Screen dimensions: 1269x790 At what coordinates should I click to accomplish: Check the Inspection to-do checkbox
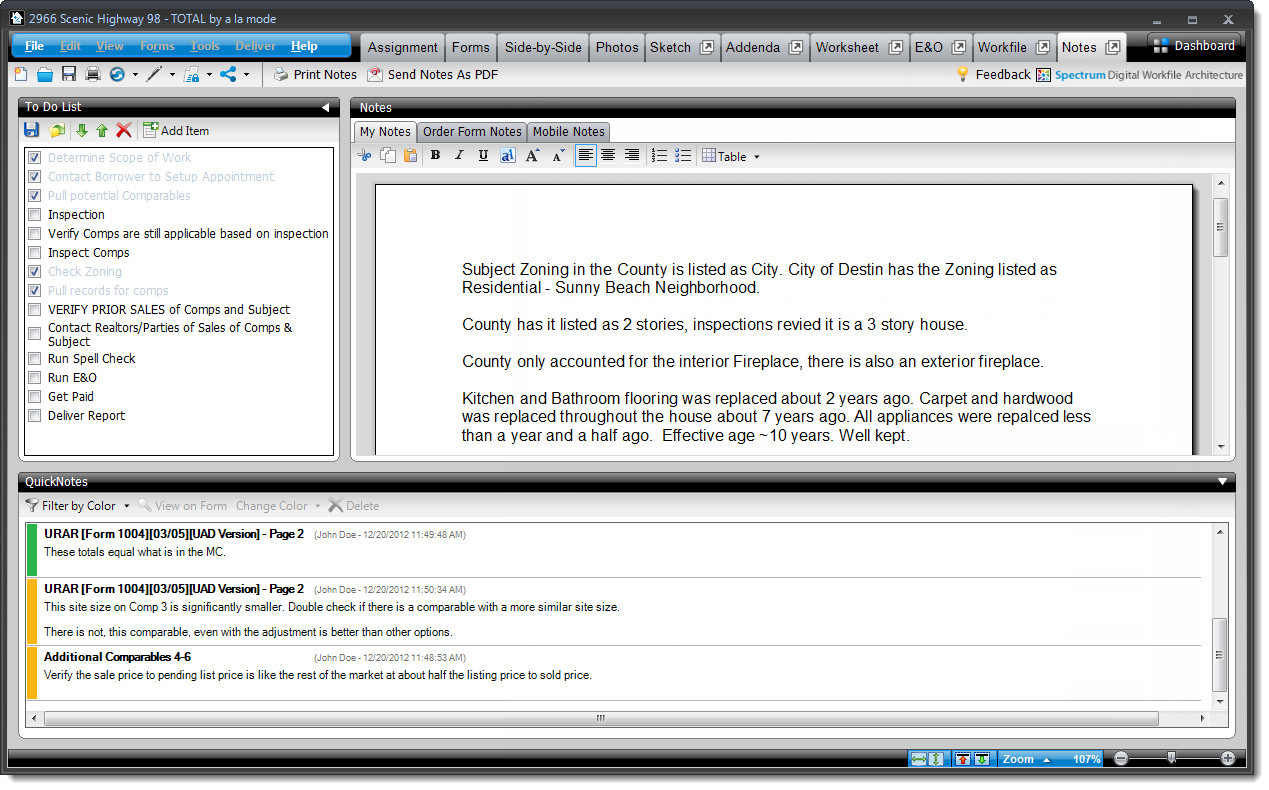[35, 215]
